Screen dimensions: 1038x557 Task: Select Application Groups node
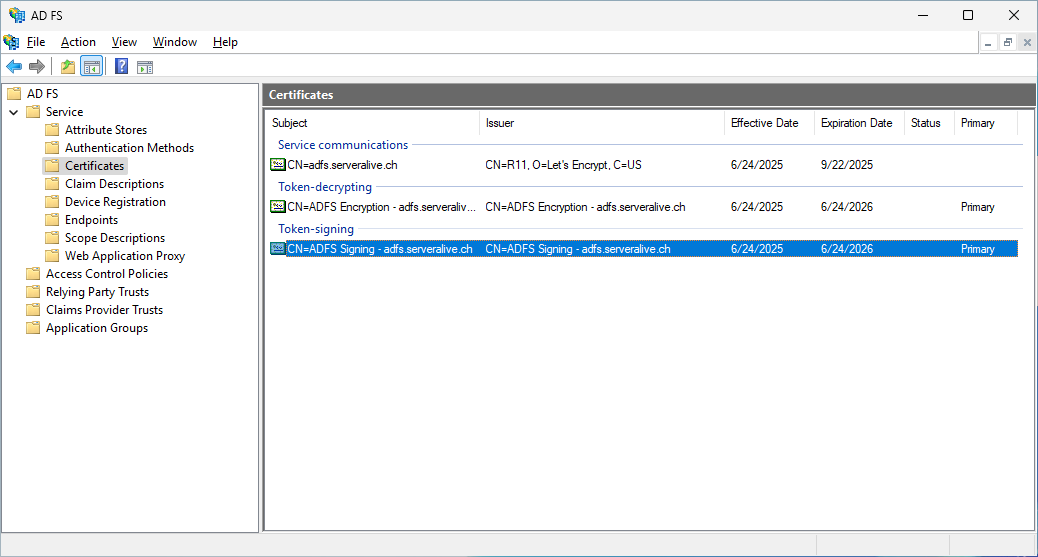(97, 328)
